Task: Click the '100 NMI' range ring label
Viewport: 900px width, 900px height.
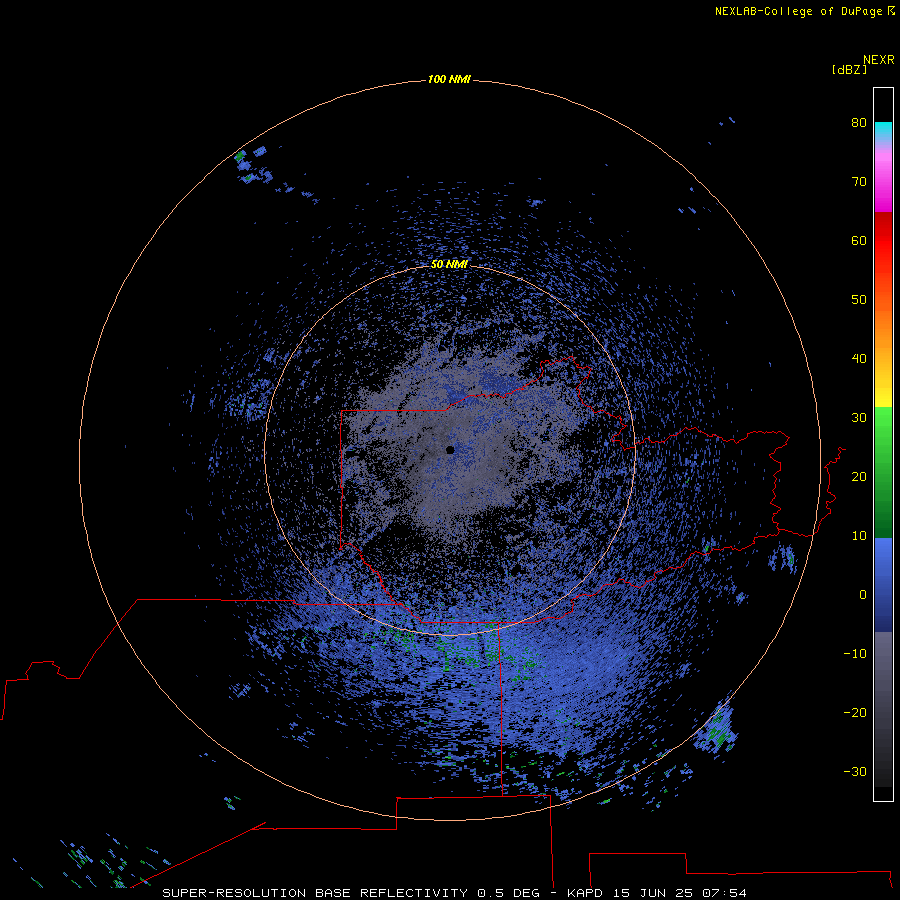Action: 449,79
